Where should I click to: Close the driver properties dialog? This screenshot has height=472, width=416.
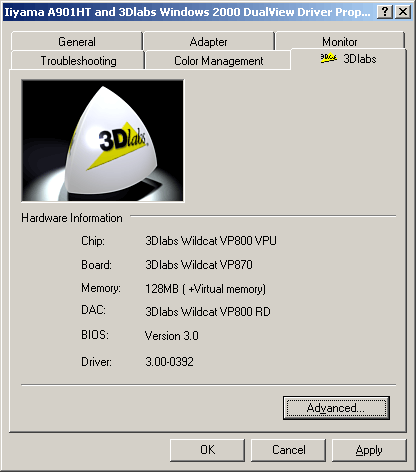coord(403,12)
